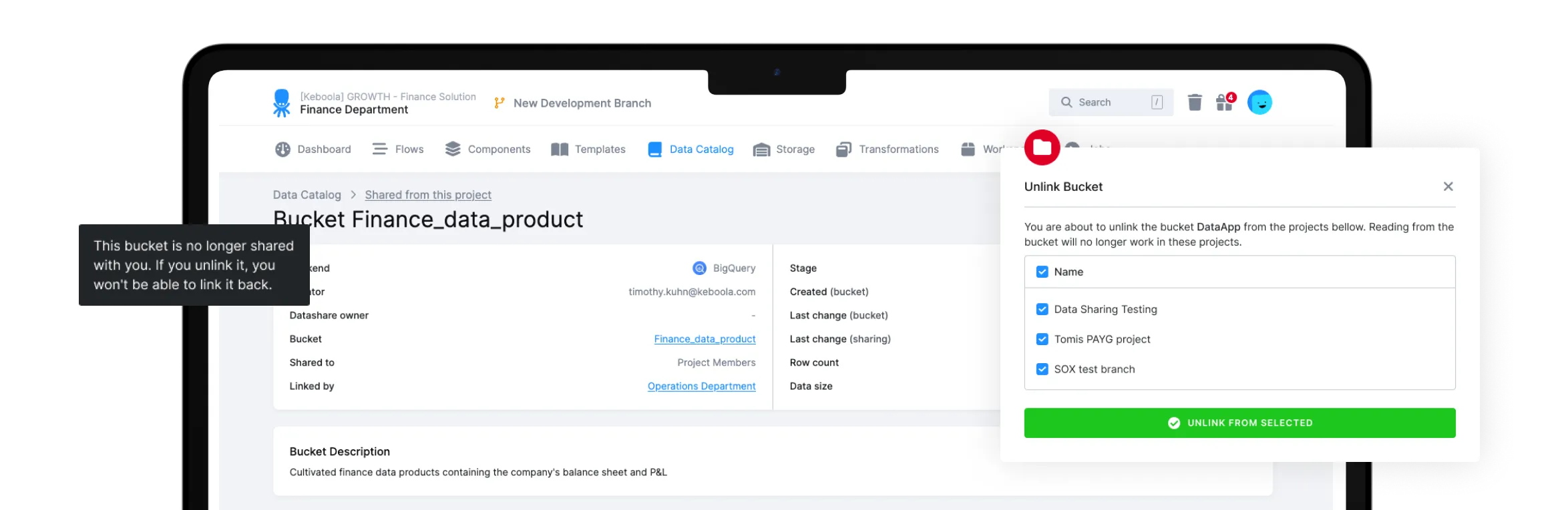Click the Datashare owner label

point(329,315)
